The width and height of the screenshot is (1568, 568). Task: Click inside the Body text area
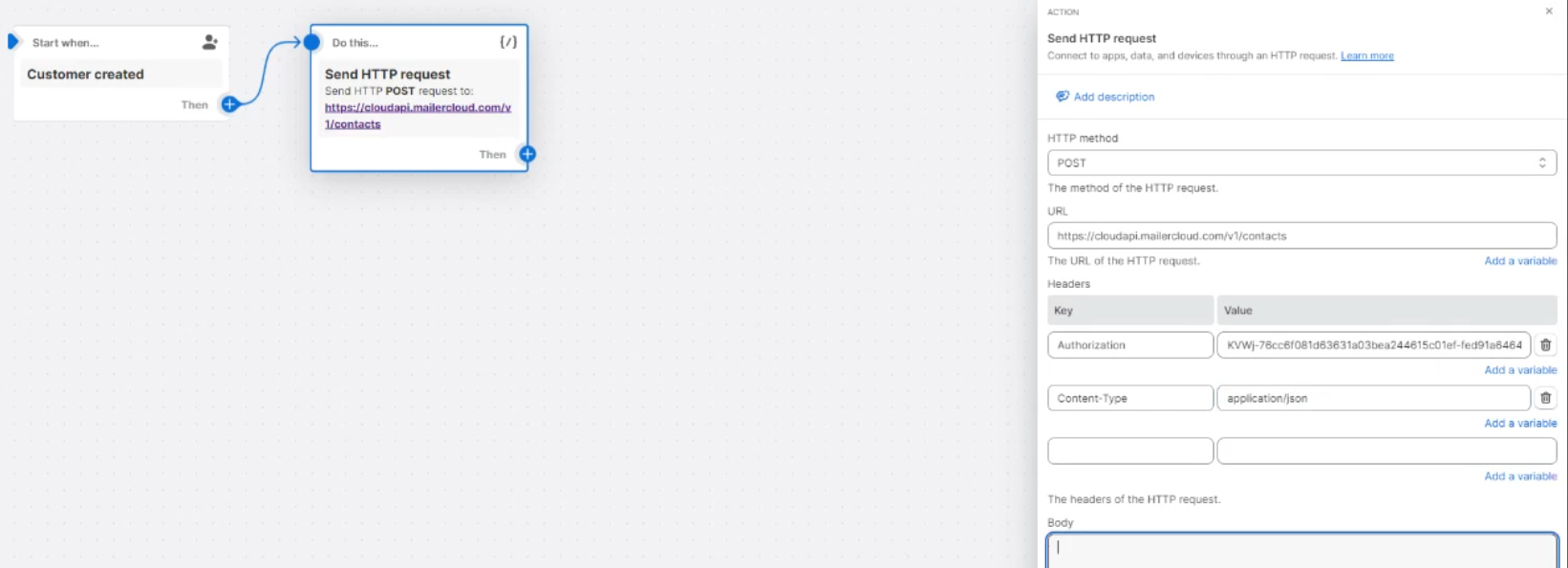tap(1300, 550)
